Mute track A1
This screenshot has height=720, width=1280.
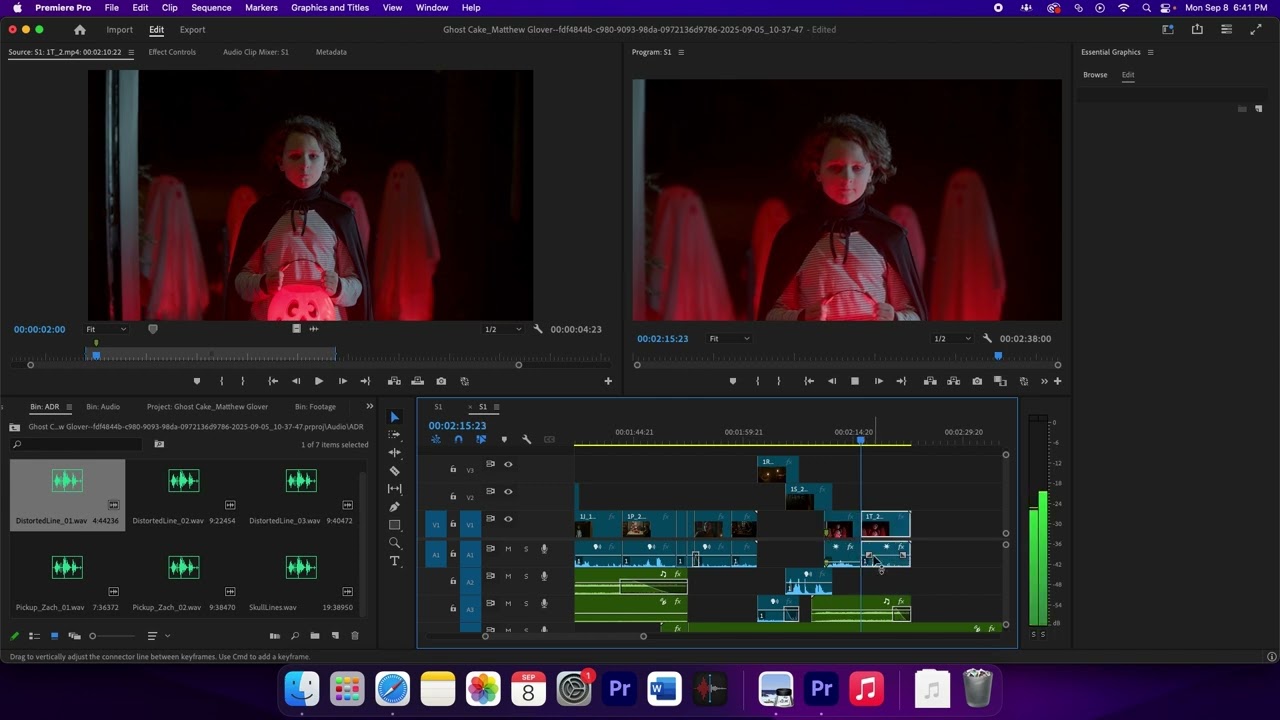click(508, 549)
